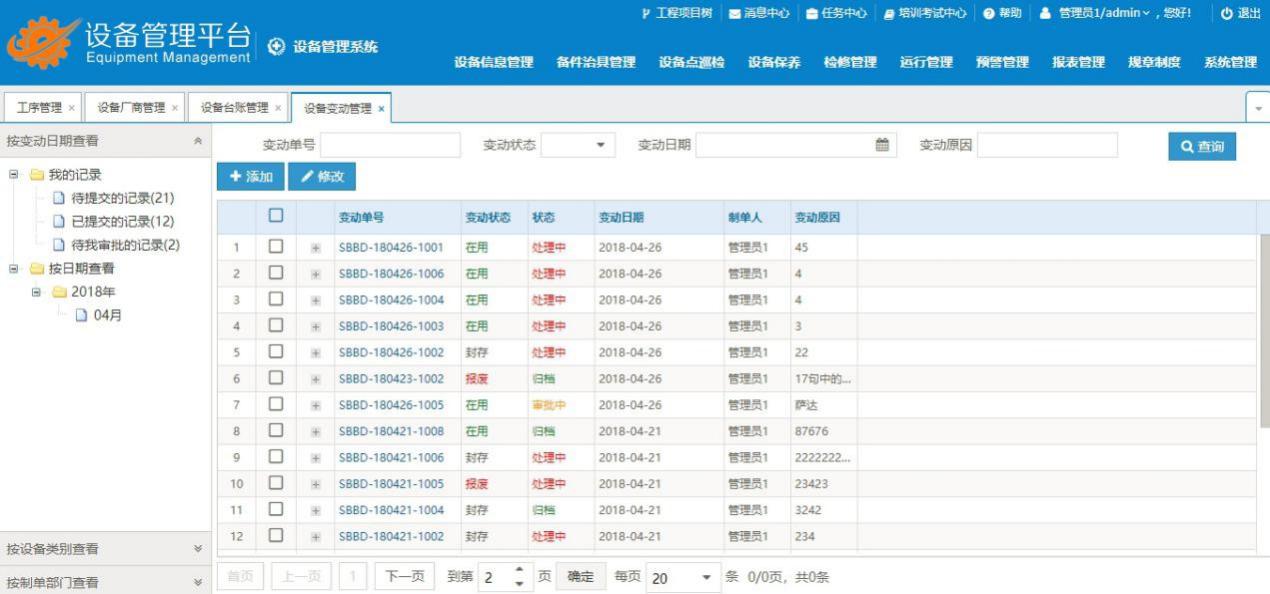Image resolution: width=1270 pixels, height=594 pixels.
Task: Switch to the 设备台账管理 tab
Action: point(234,108)
